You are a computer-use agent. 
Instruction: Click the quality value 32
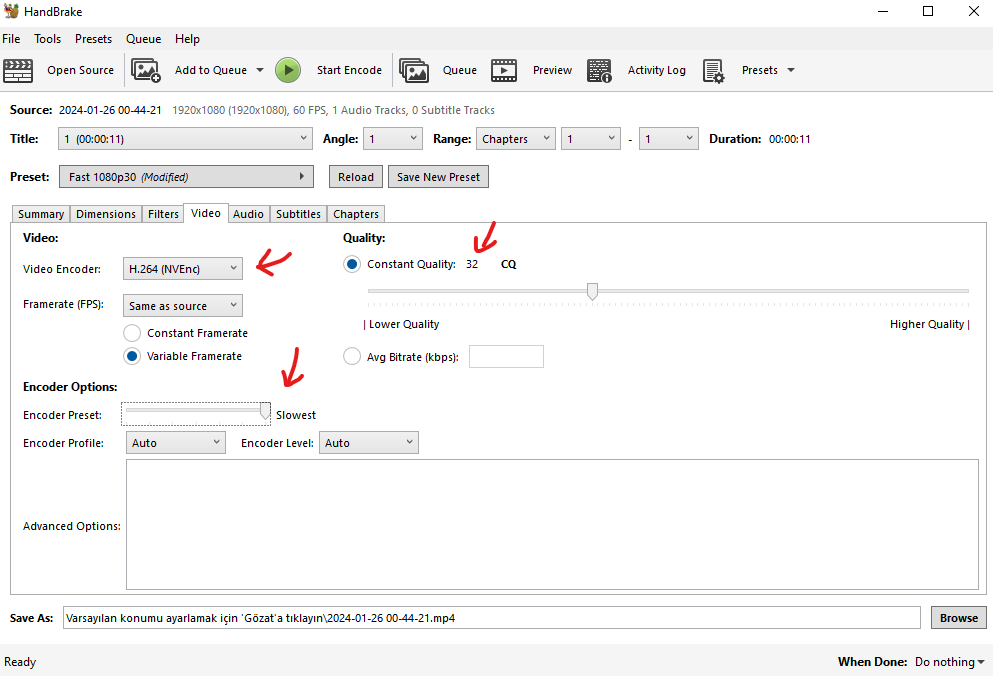tap(472, 264)
